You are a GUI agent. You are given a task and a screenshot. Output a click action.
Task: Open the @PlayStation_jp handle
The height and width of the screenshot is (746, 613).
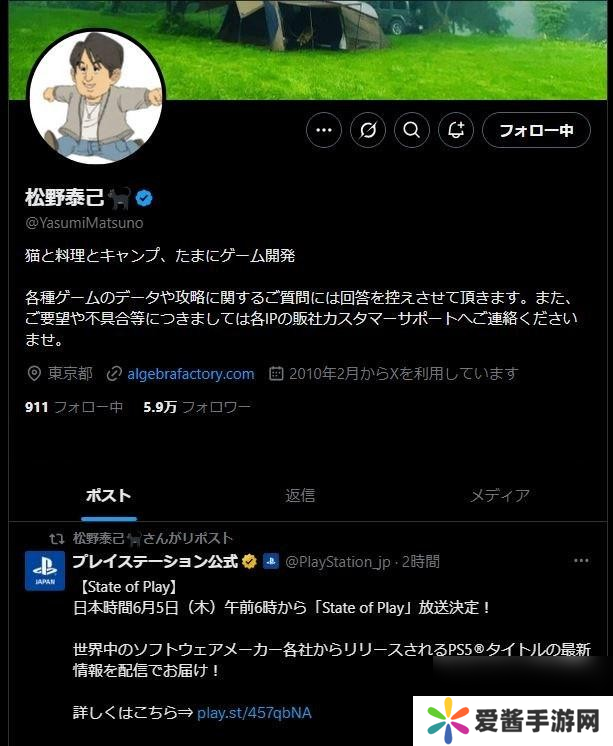pyautogui.click(x=338, y=562)
